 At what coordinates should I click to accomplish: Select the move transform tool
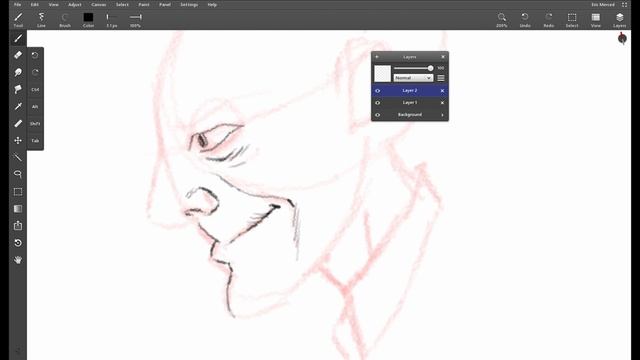click(x=18, y=140)
